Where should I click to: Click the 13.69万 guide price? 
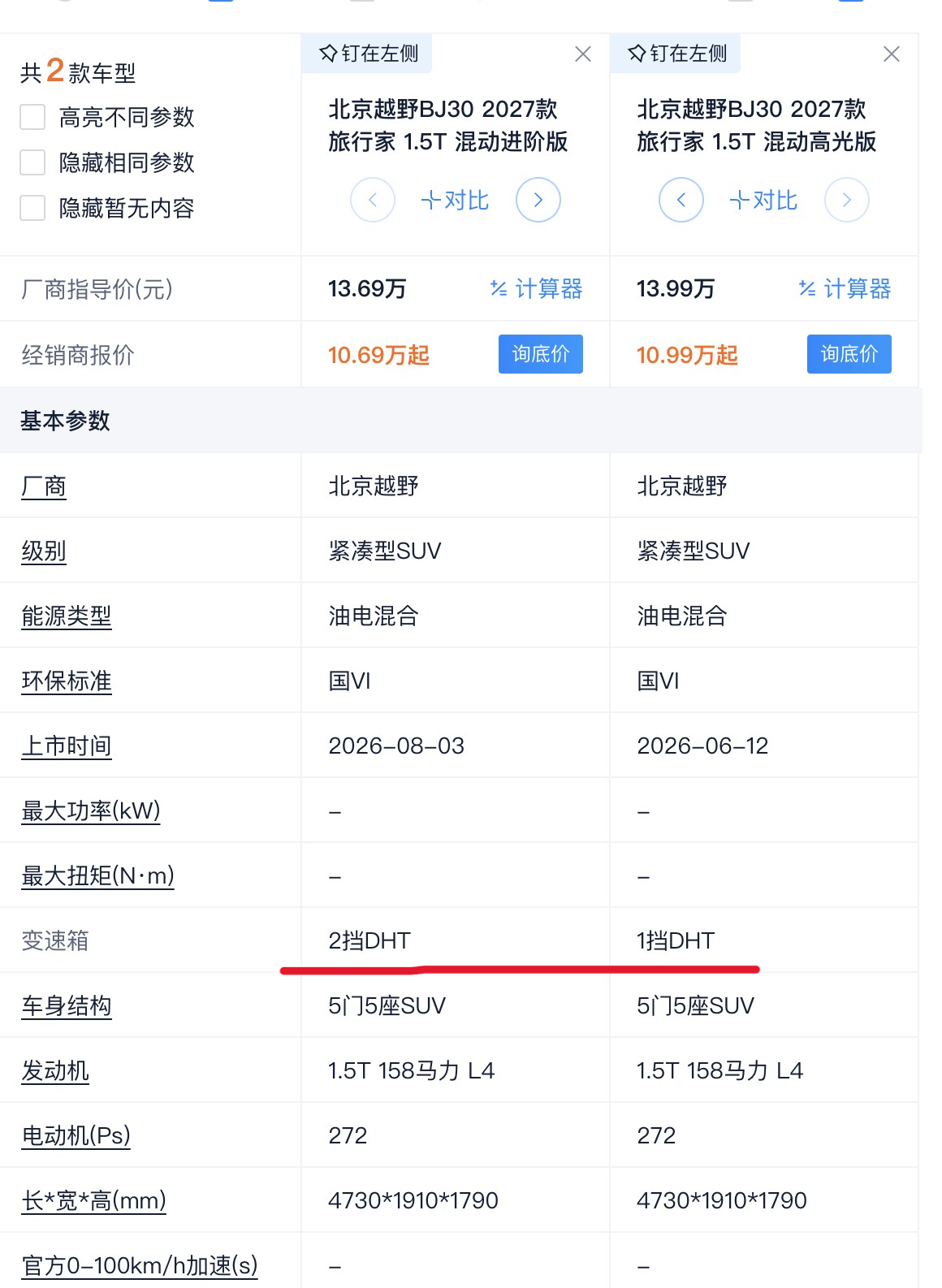367,288
